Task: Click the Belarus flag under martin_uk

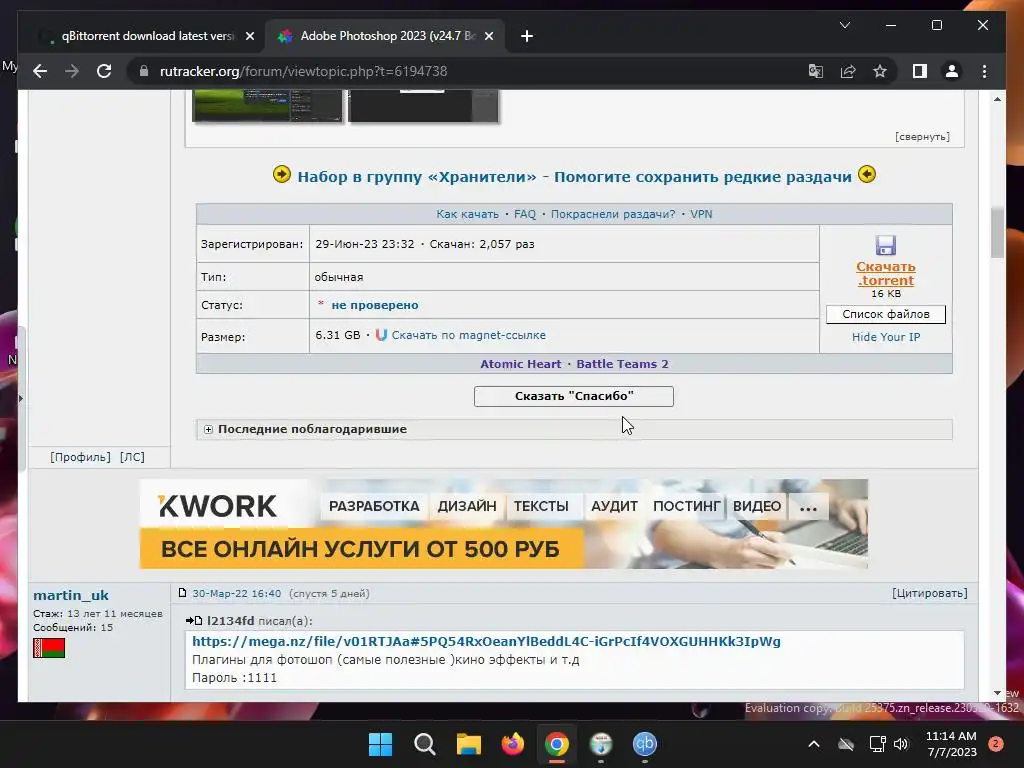Action: coord(49,648)
